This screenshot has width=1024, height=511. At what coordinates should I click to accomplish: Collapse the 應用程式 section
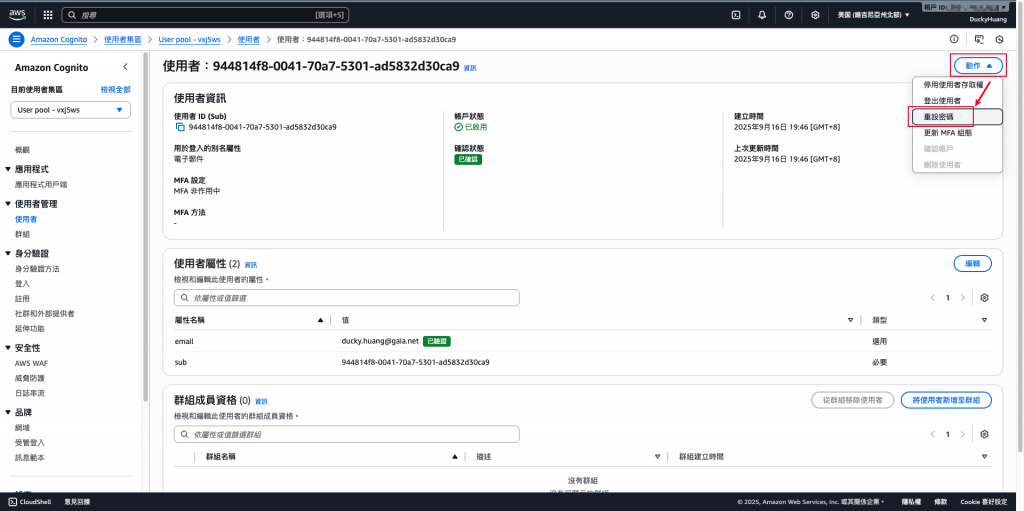[x=8, y=169]
